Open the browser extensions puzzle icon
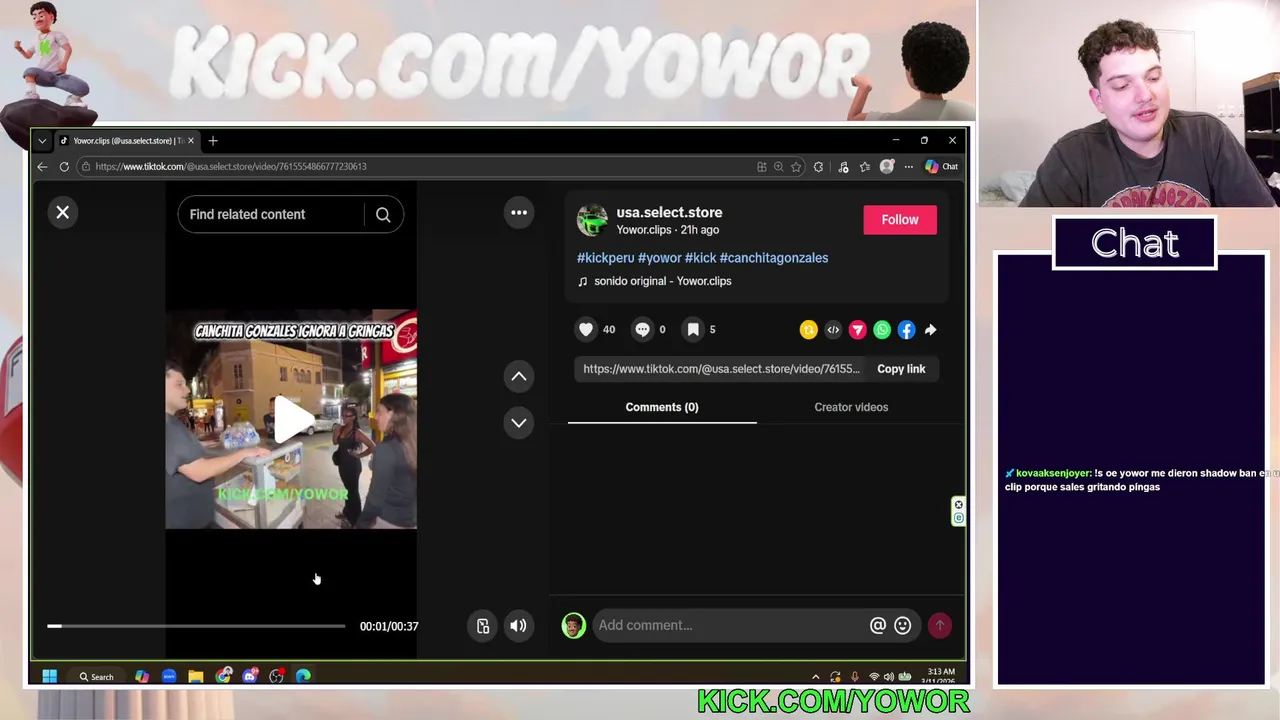This screenshot has width=1280, height=720. 818,167
